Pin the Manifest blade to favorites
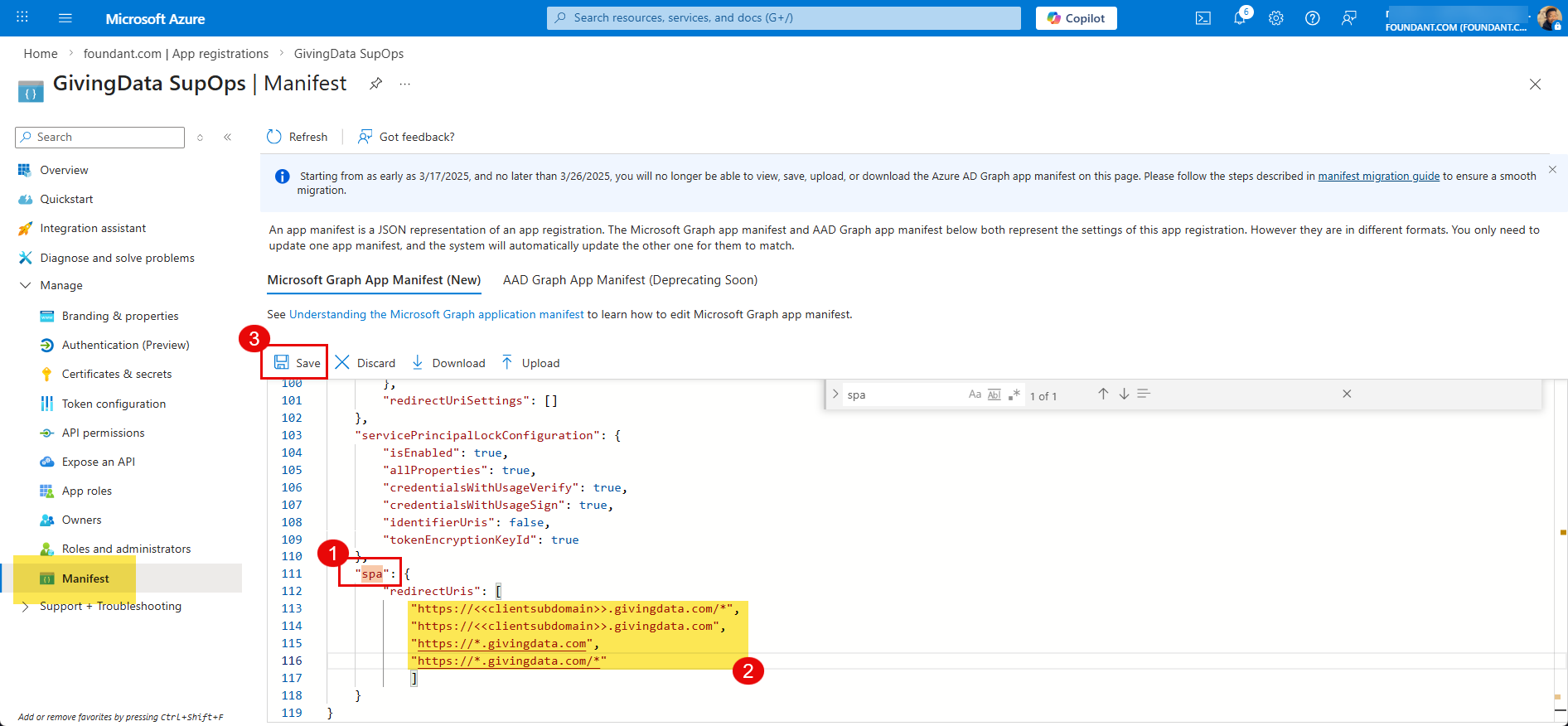 pyautogui.click(x=376, y=84)
